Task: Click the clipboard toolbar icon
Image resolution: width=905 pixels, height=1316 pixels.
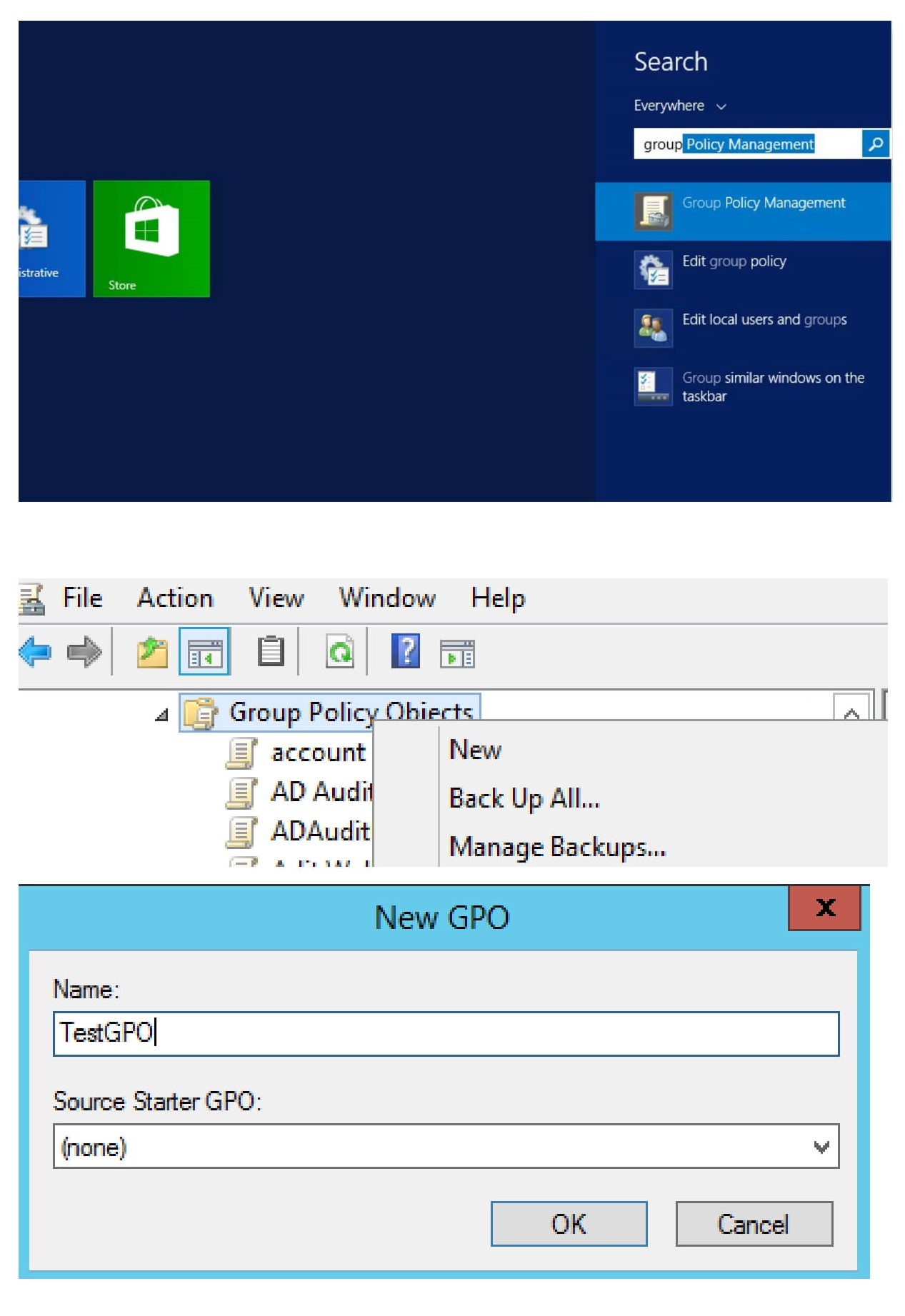Action: 271,652
